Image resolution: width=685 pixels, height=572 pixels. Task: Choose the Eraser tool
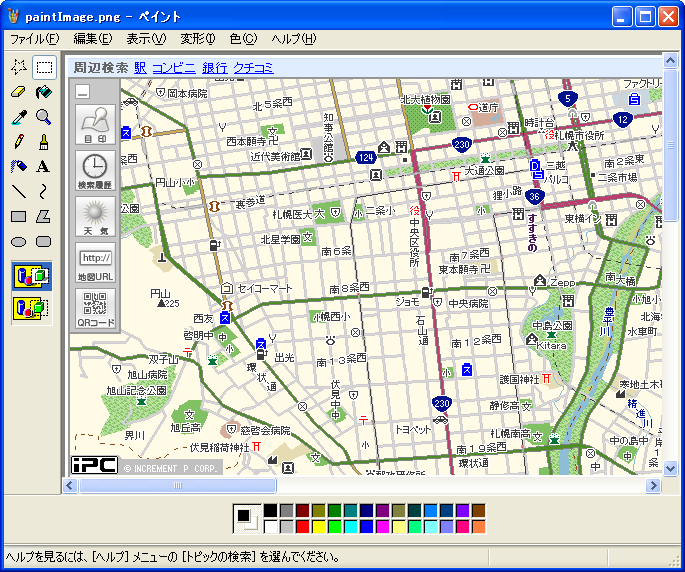pos(19,92)
